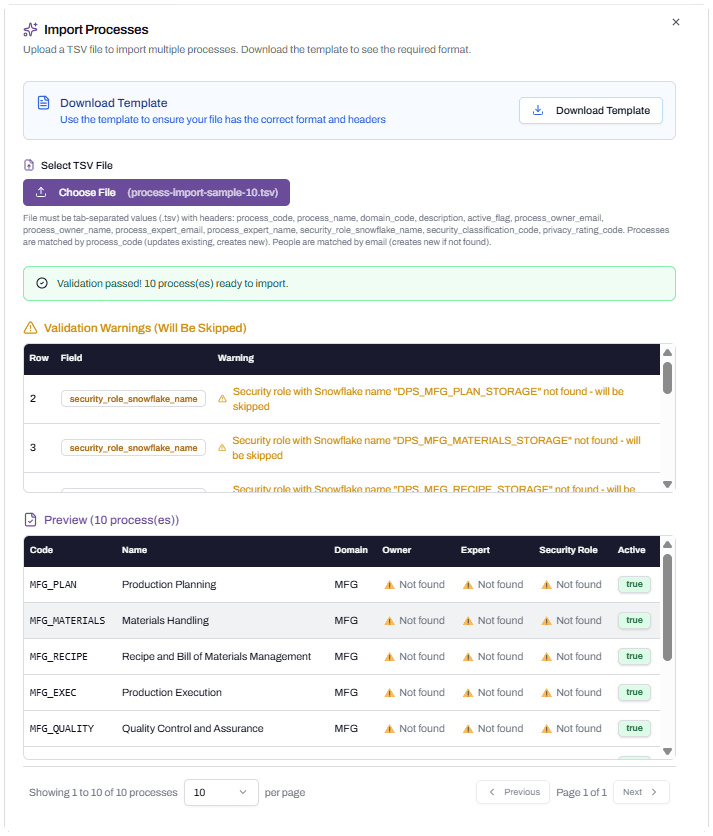Click the warning triangle beside Validation Warnings heading

(x=30, y=328)
